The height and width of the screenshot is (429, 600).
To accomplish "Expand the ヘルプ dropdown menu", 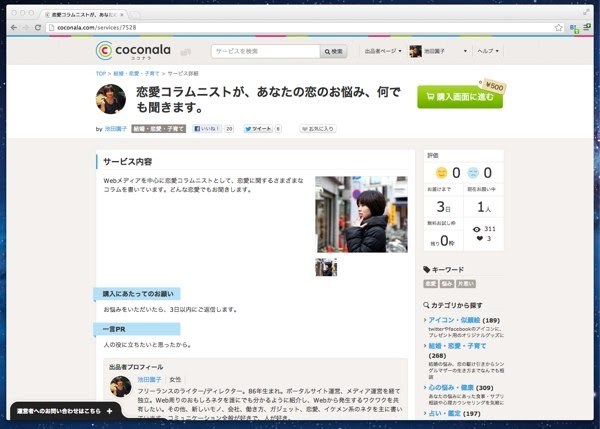I will click(x=486, y=51).
